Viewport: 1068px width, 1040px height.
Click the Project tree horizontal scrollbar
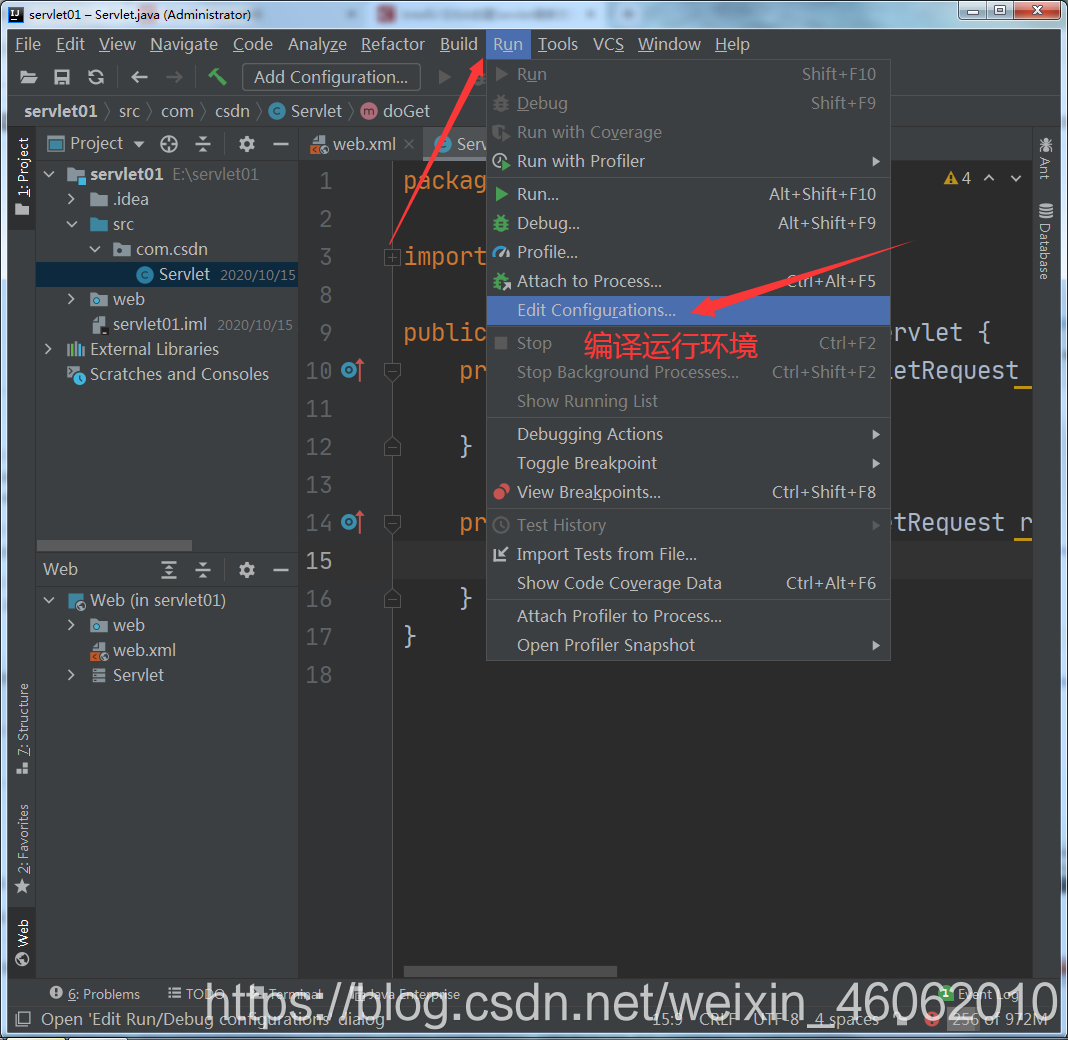(114, 546)
